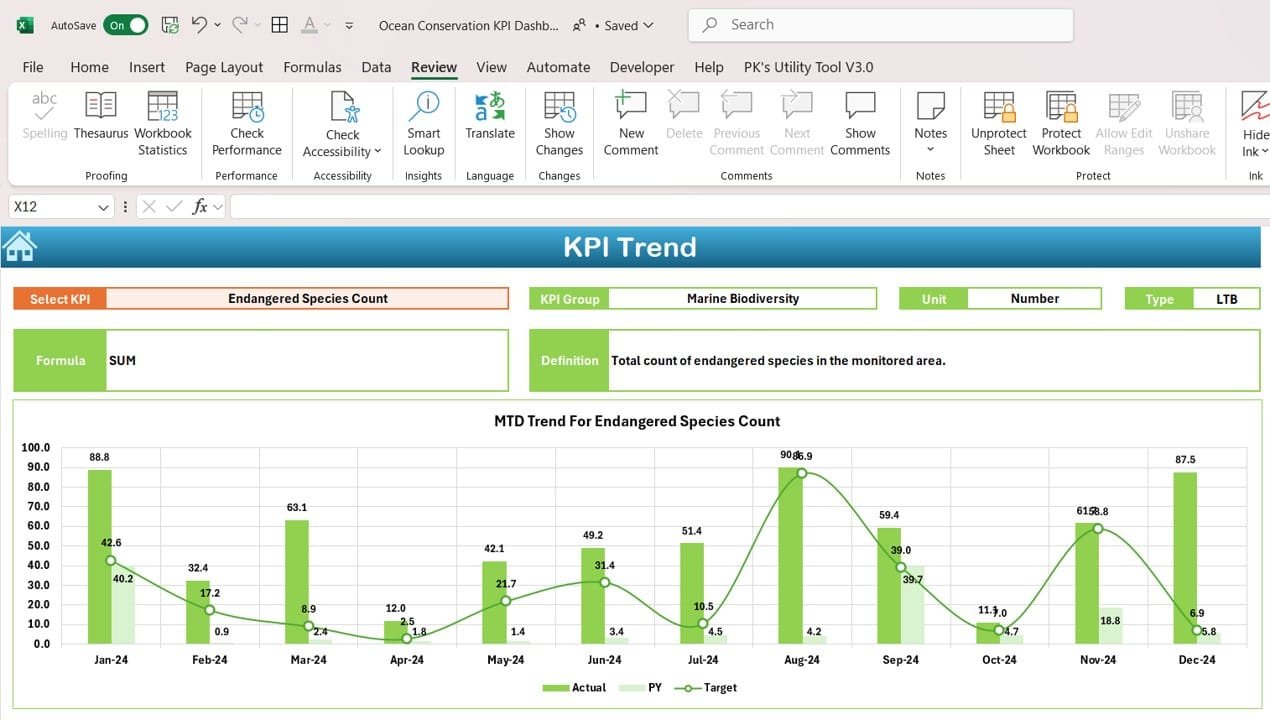Open Smart Lookup insights
Screen dimensions: 1270x720
click(424, 123)
